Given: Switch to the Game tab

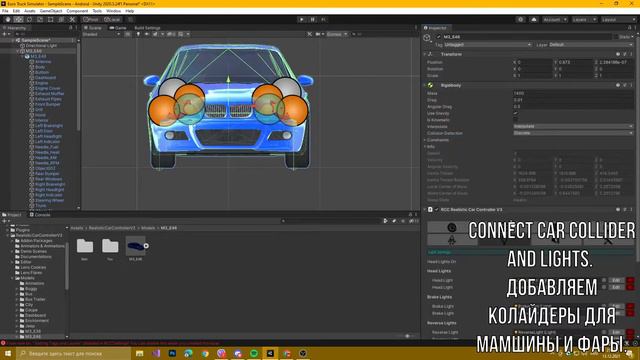Looking at the screenshot, I should pos(118,28).
